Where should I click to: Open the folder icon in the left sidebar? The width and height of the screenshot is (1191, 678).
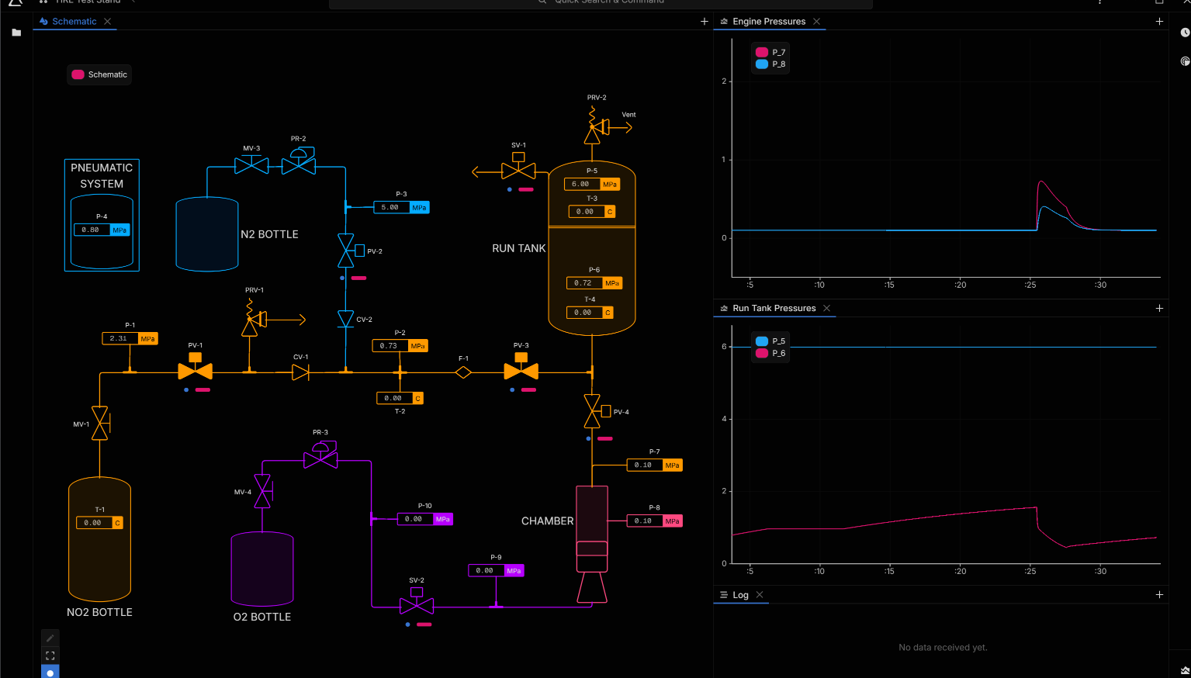pos(17,33)
